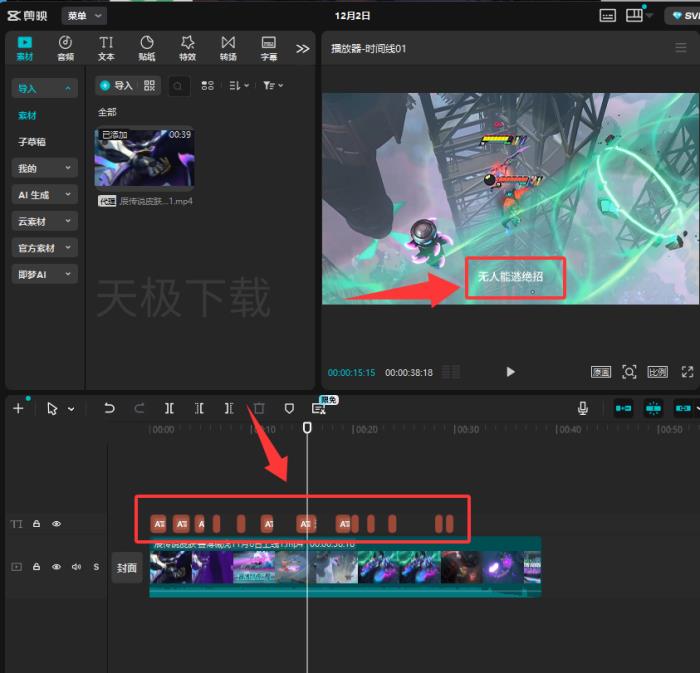Expand the AI 生成 section
This screenshot has width=700, height=673.
tap(44, 195)
